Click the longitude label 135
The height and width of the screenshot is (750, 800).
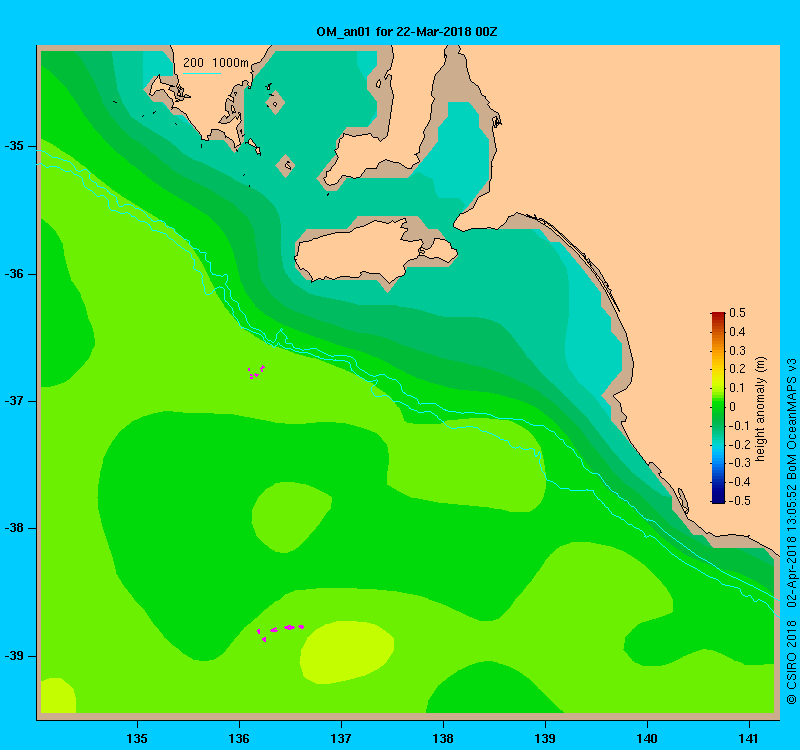[137, 738]
